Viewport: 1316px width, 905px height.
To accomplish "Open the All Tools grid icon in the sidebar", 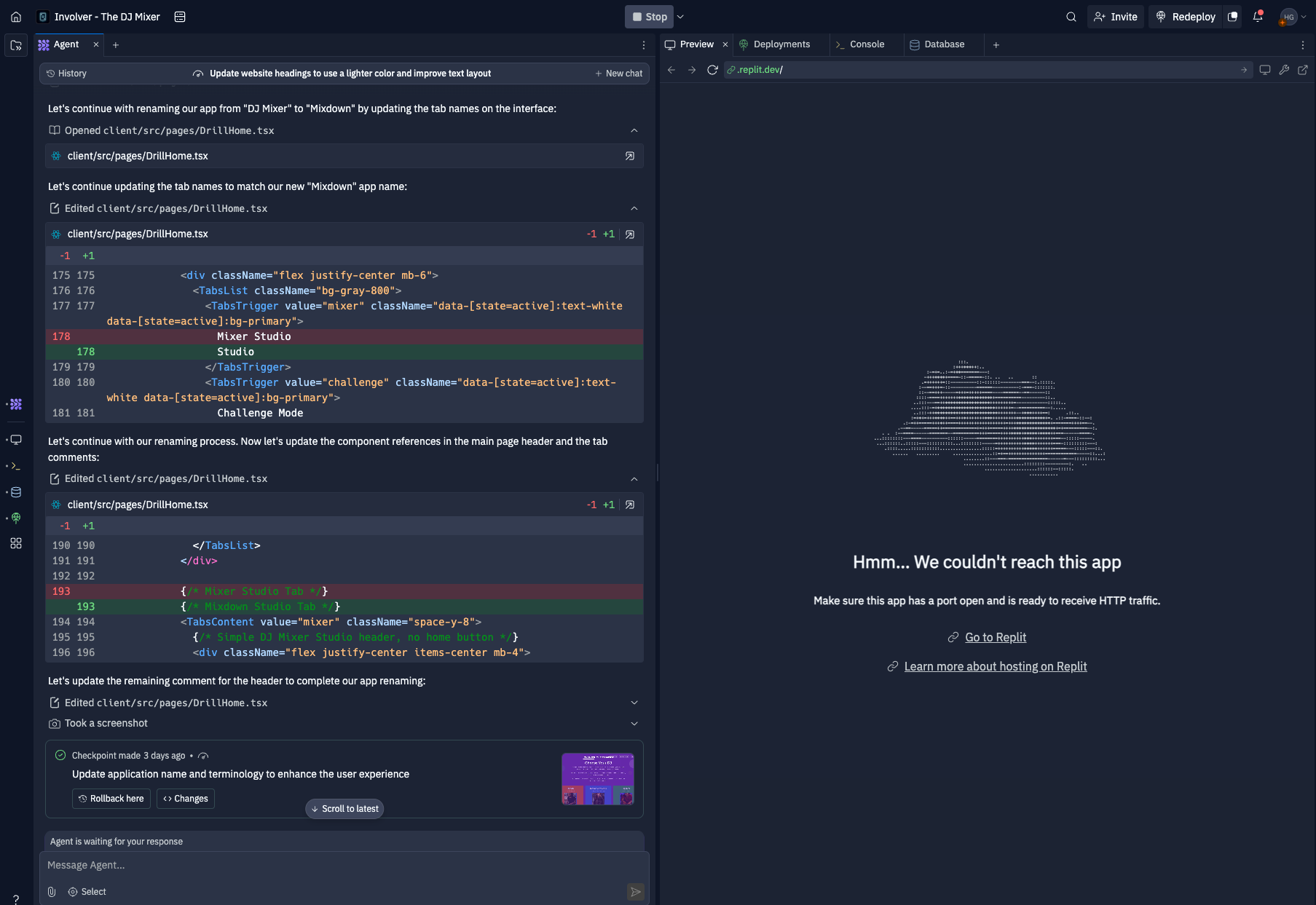I will pos(15,543).
